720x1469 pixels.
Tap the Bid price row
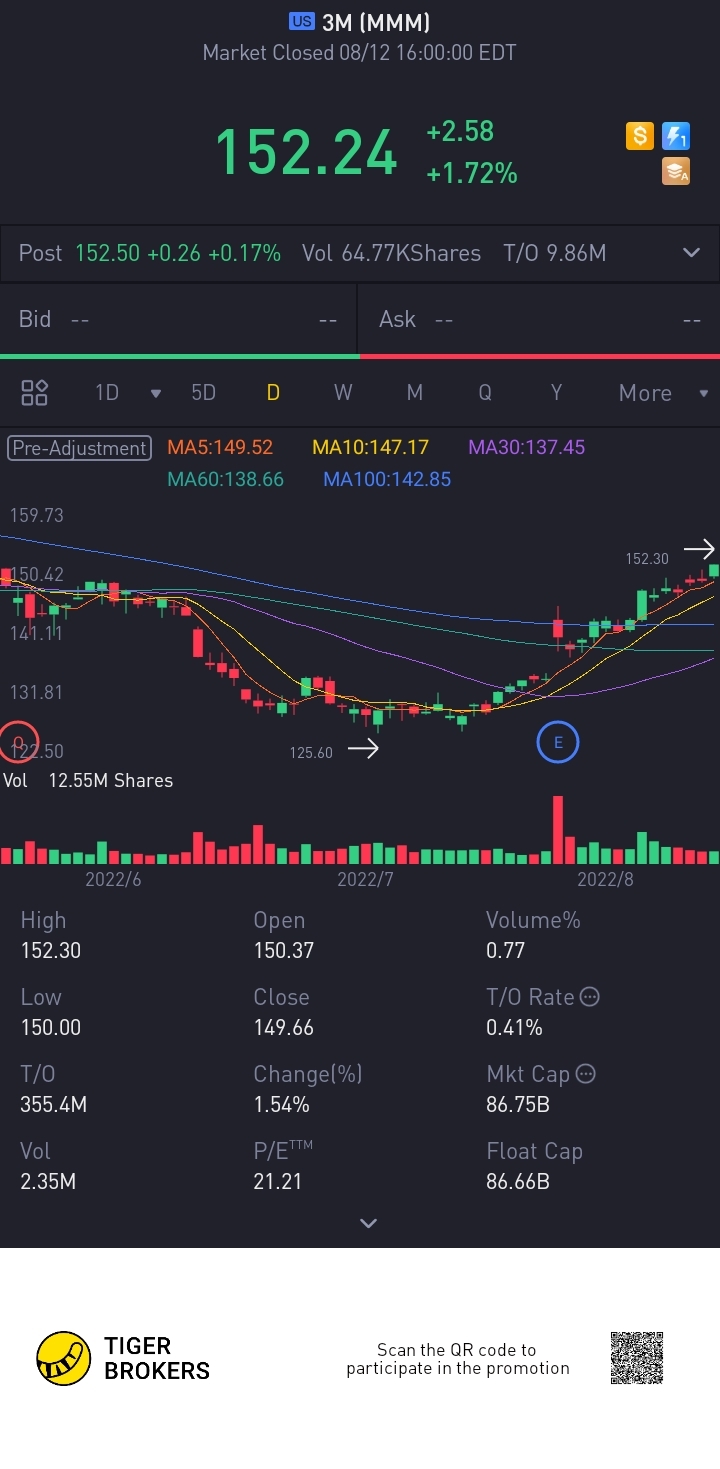(x=178, y=319)
